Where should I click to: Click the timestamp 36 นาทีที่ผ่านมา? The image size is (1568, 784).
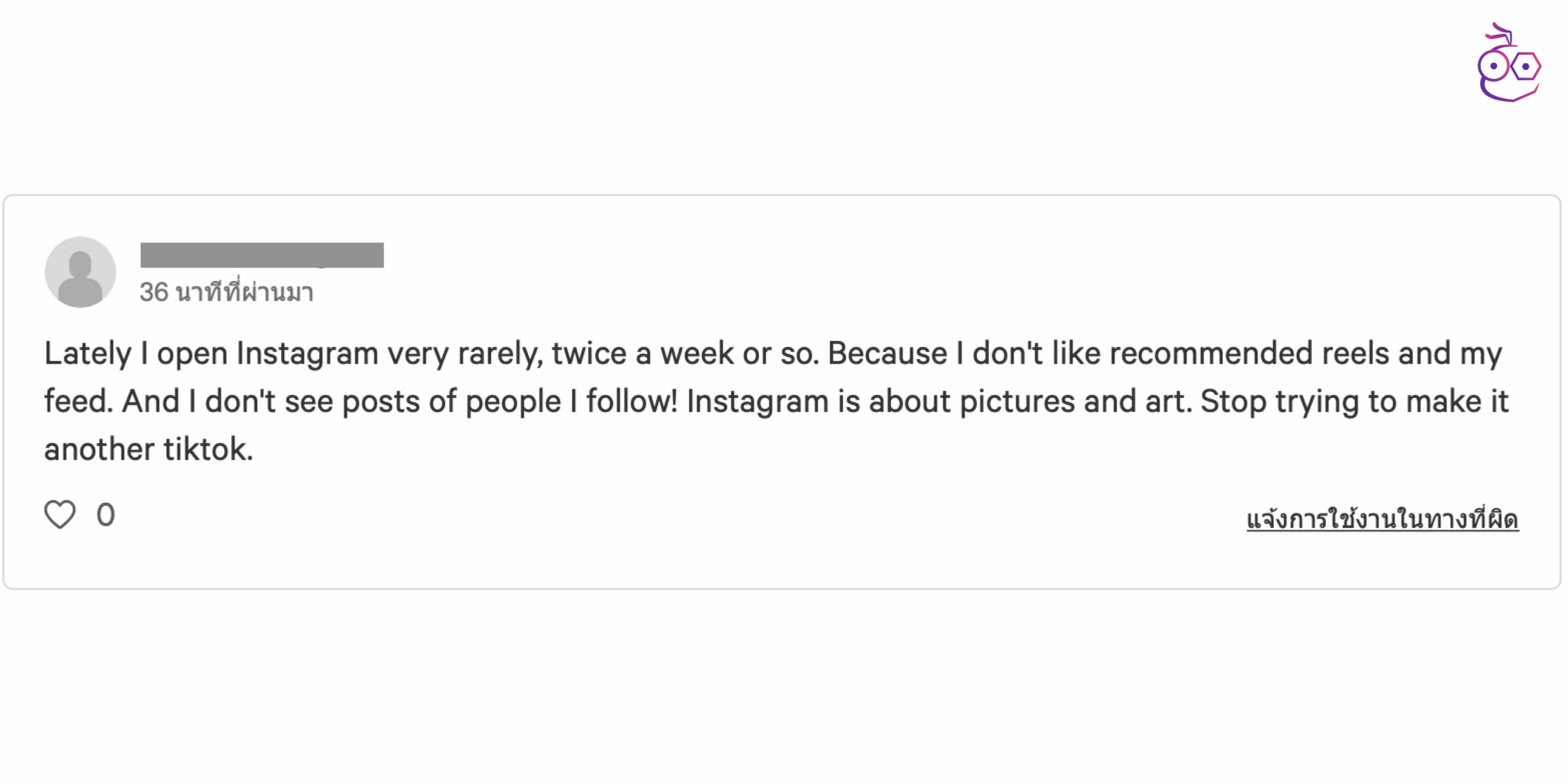[x=227, y=292]
